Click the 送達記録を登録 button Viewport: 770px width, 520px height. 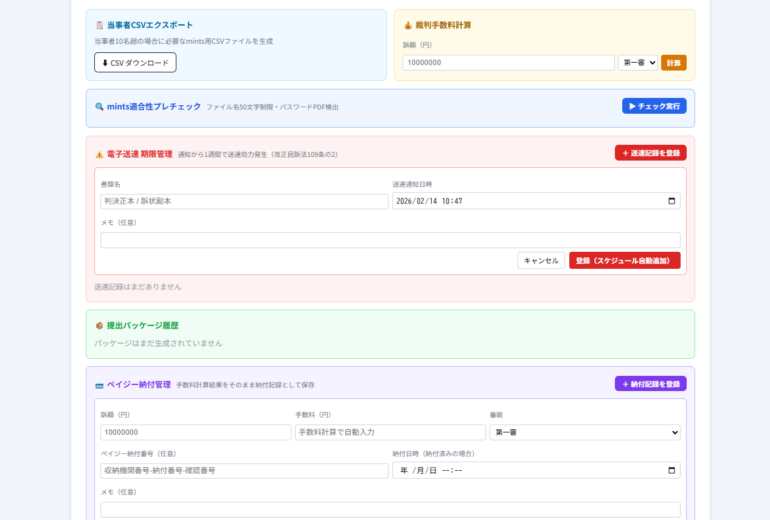click(x=650, y=153)
